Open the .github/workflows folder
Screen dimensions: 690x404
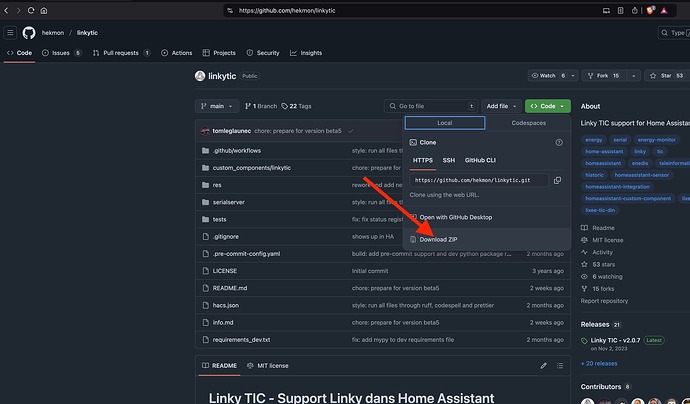click(x=237, y=151)
